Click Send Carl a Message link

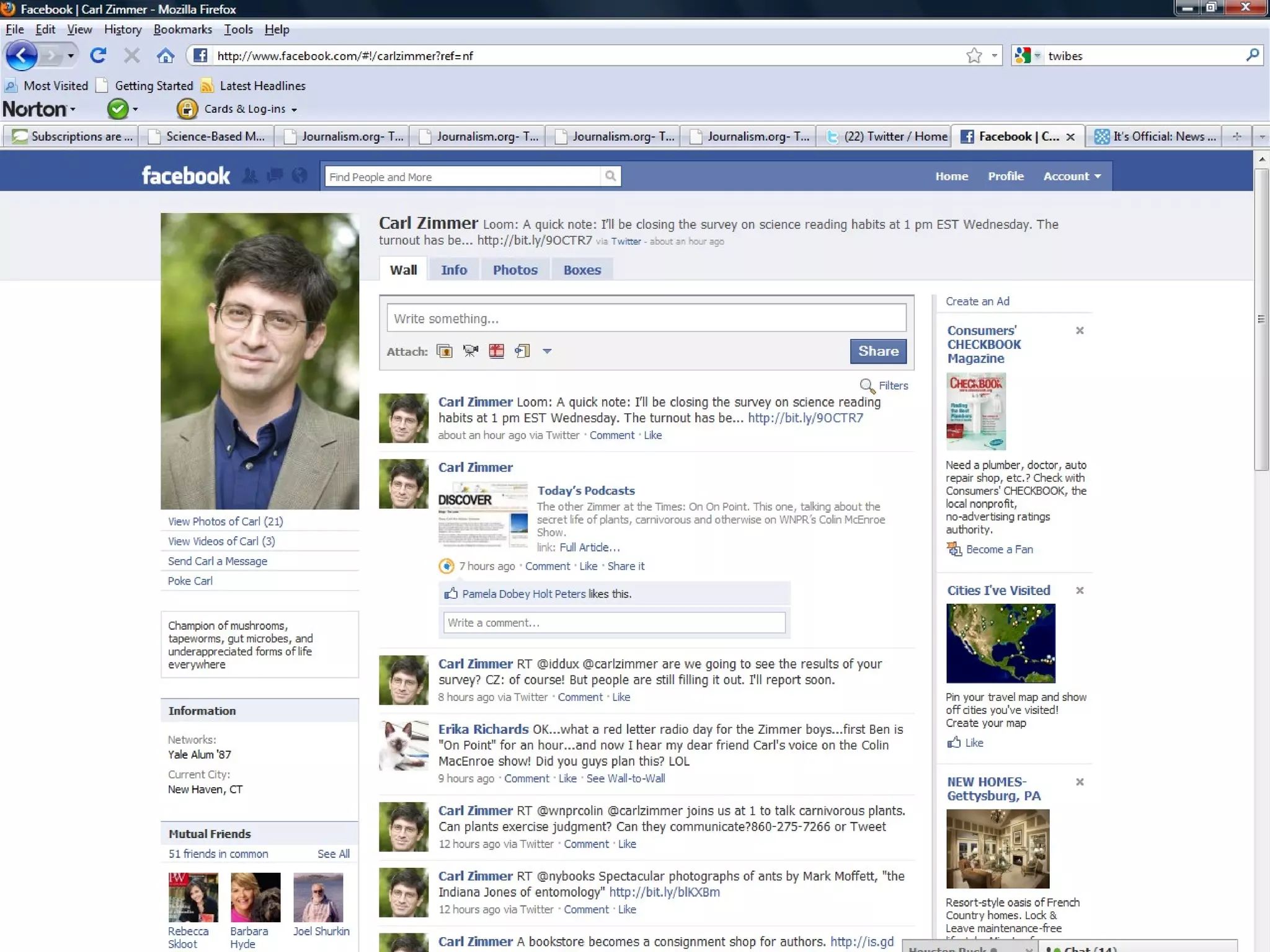[x=218, y=561]
